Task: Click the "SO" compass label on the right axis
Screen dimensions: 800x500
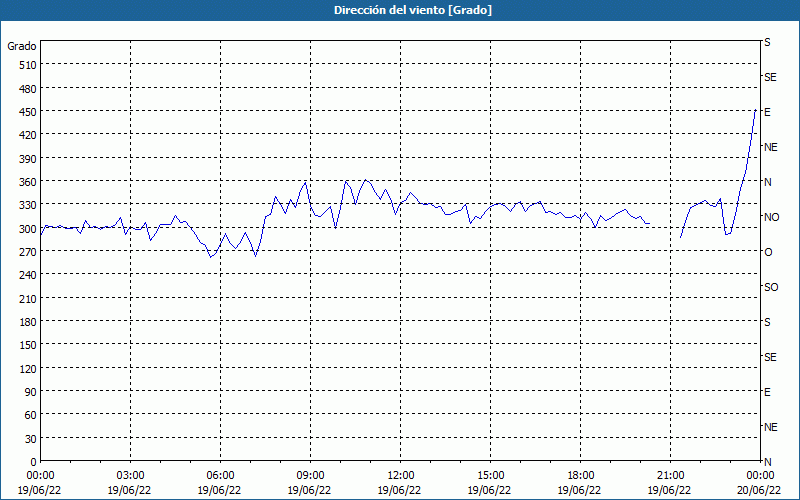Action: (x=771, y=287)
